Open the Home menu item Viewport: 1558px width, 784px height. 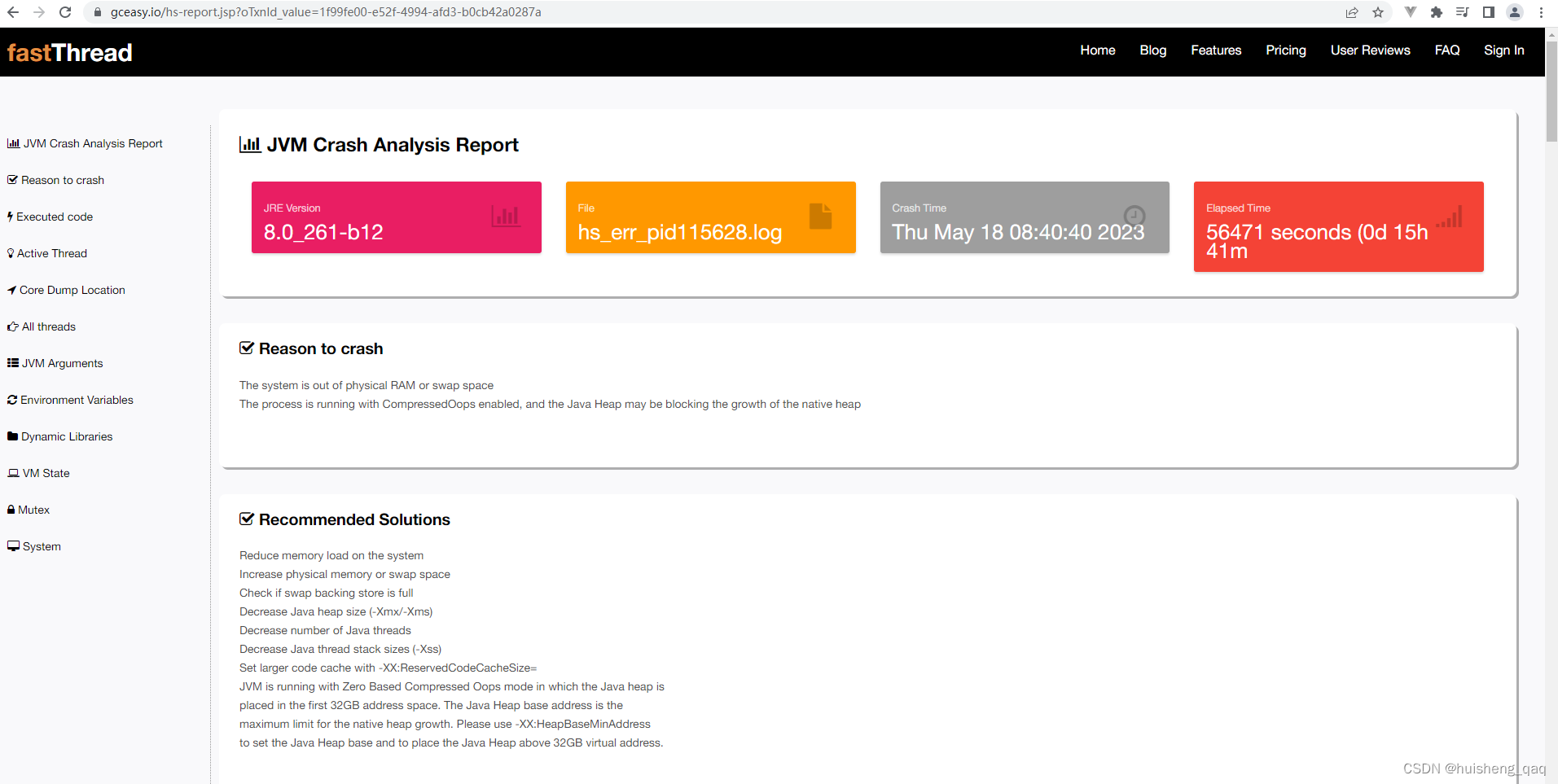click(x=1098, y=50)
